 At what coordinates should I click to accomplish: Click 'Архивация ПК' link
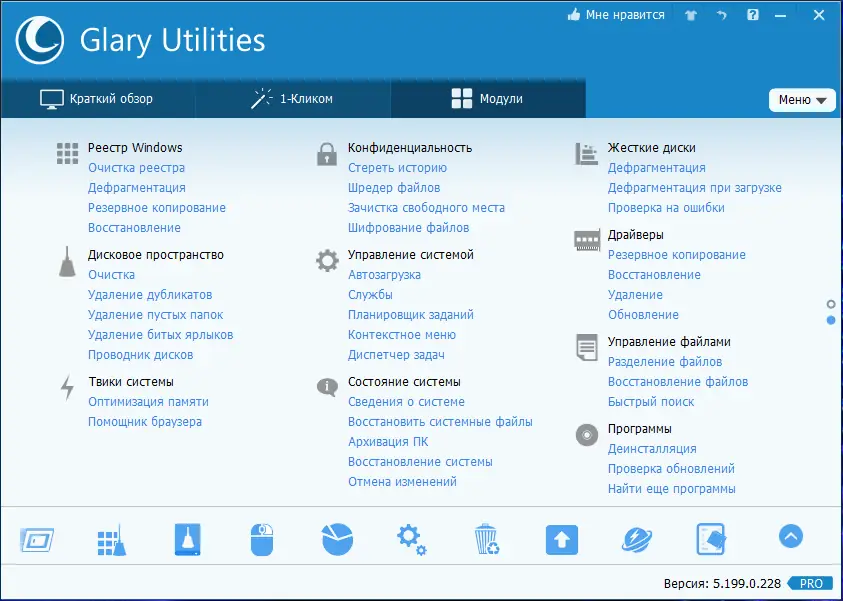(388, 442)
